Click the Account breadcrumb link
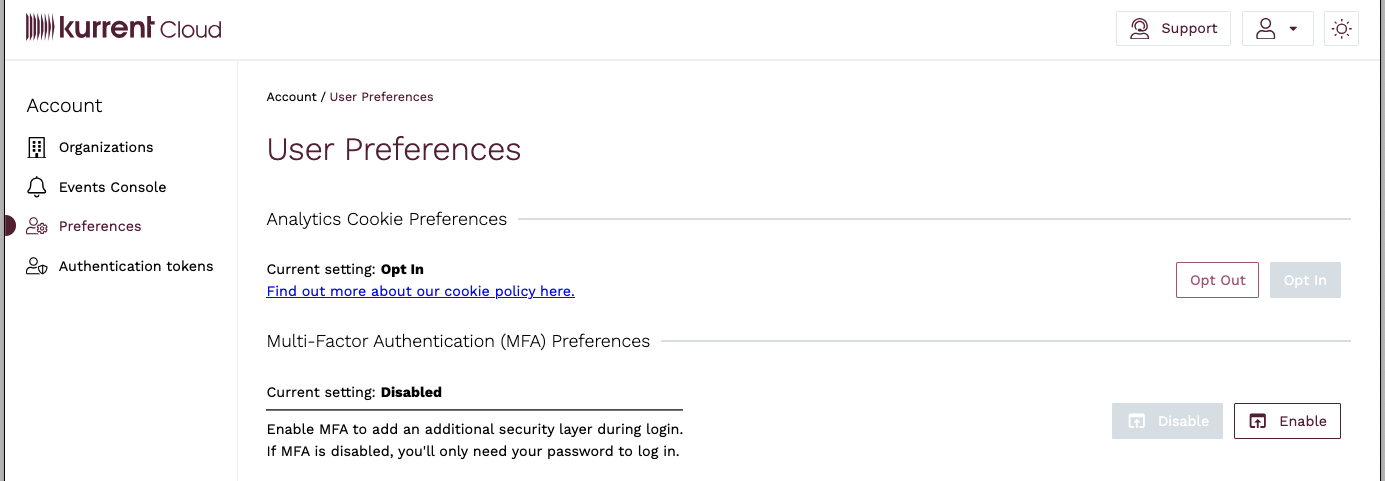The height and width of the screenshot is (481, 1385). [291, 97]
